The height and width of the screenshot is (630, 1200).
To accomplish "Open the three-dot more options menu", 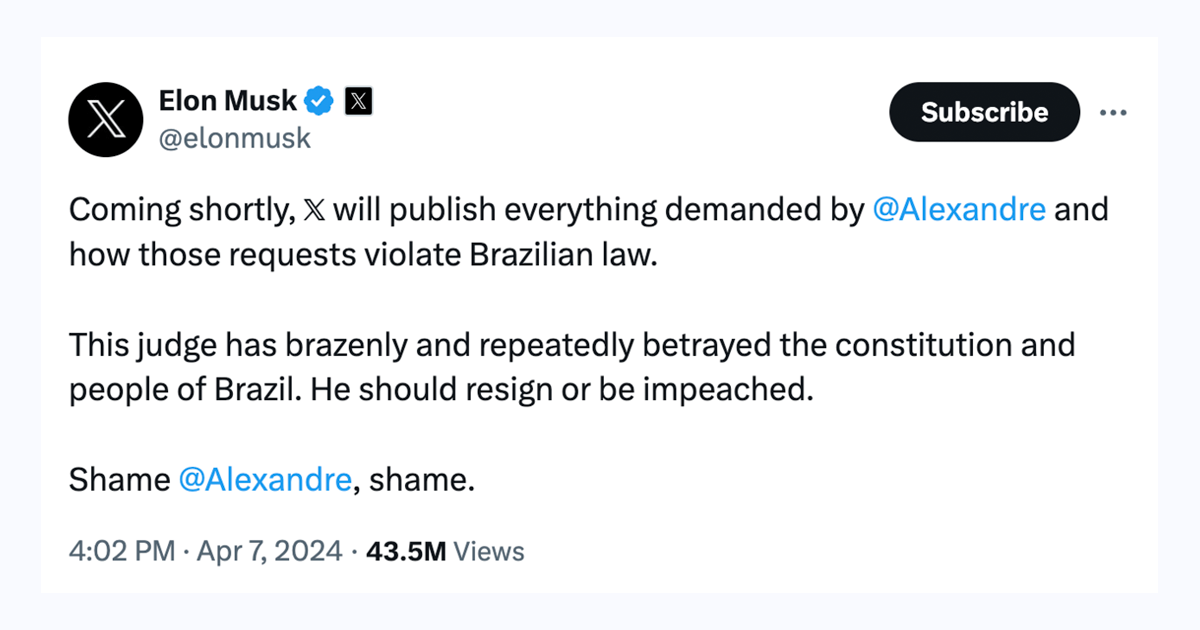I will (1113, 112).
